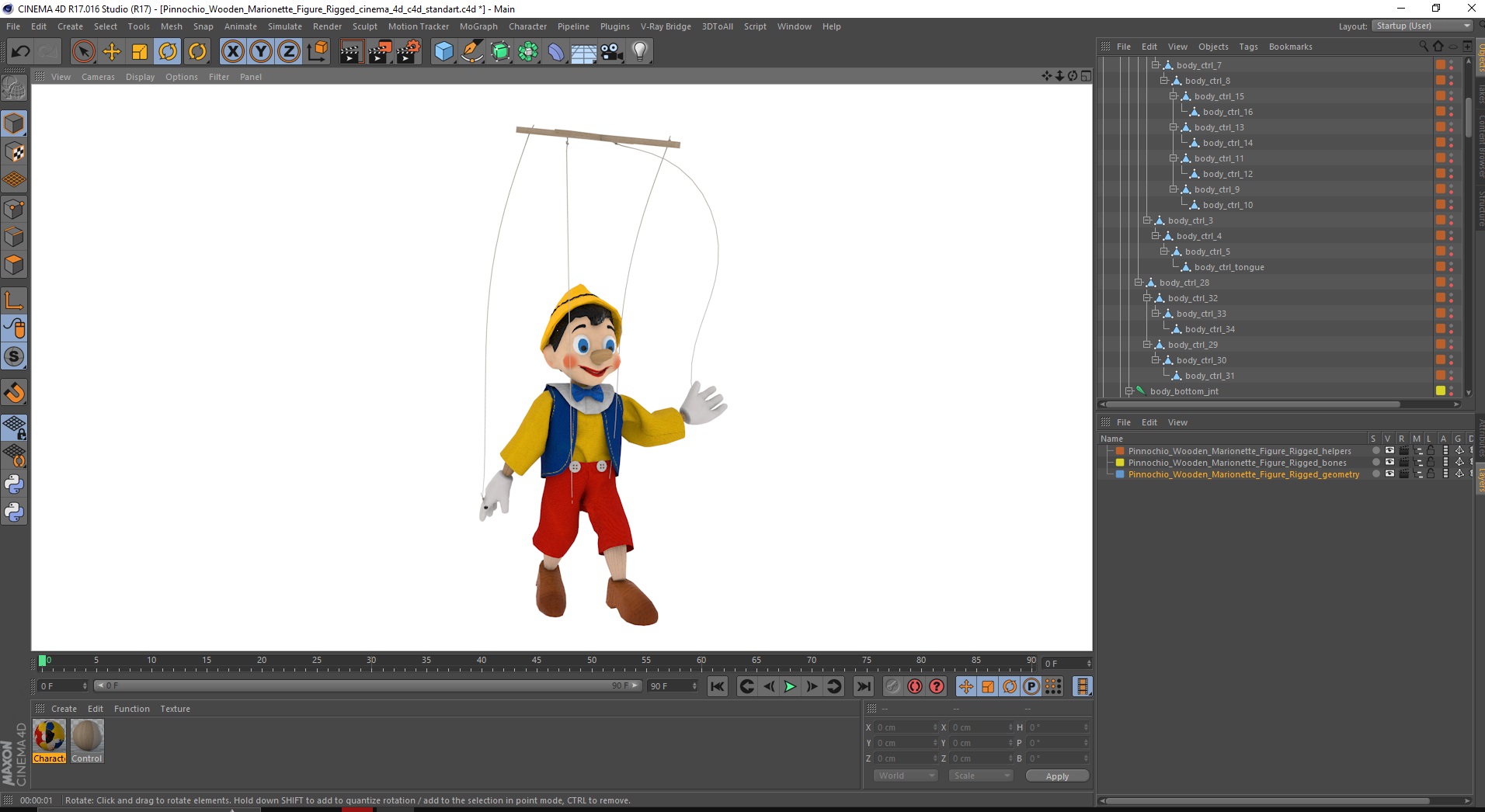Add a floor environment object
The image size is (1485, 812).
584,52
